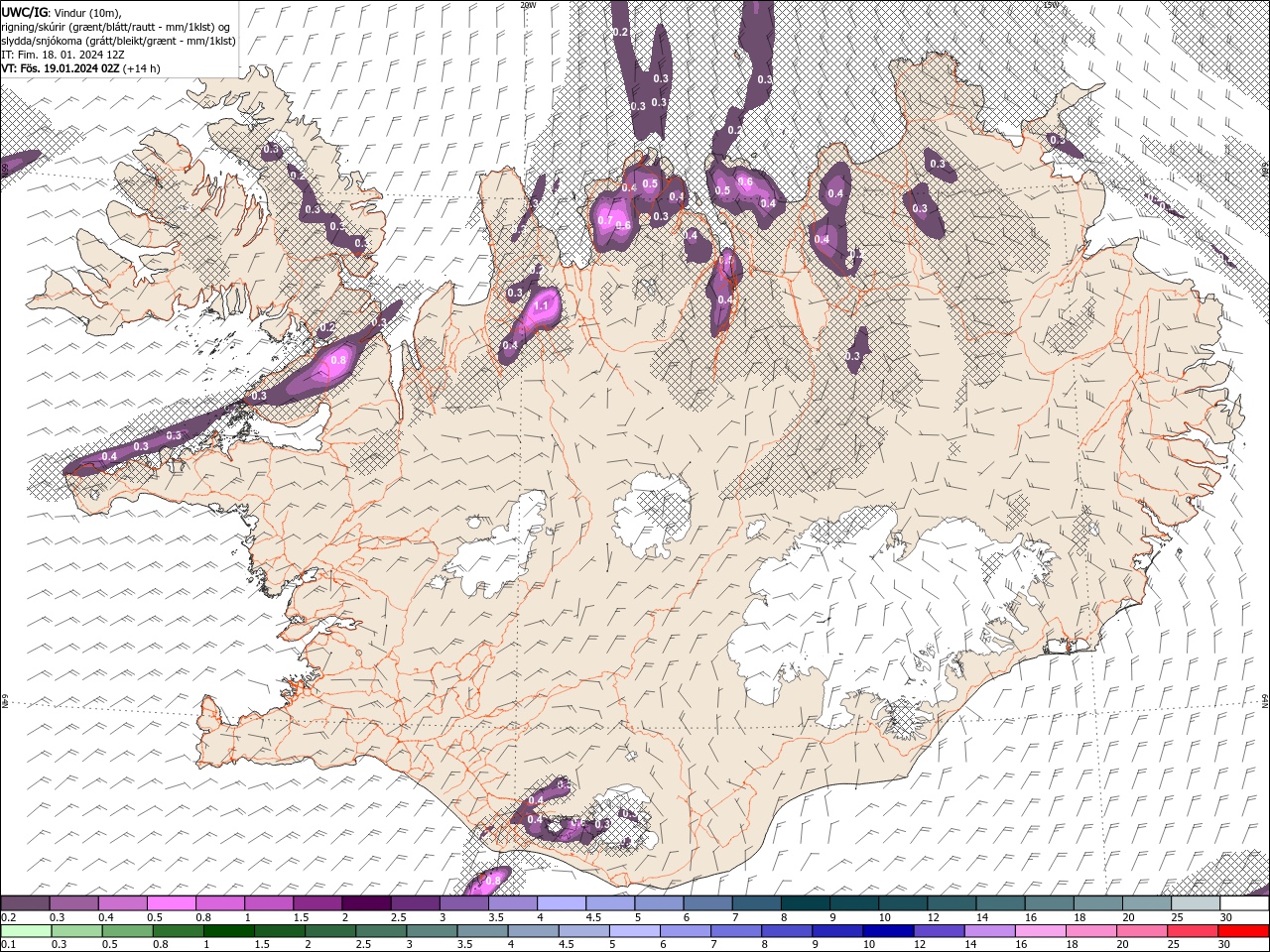This screenshot has height=952, width=1270.
Task: Select the darkest purple 2 swatch in upper row
Action: click(365, 903)
